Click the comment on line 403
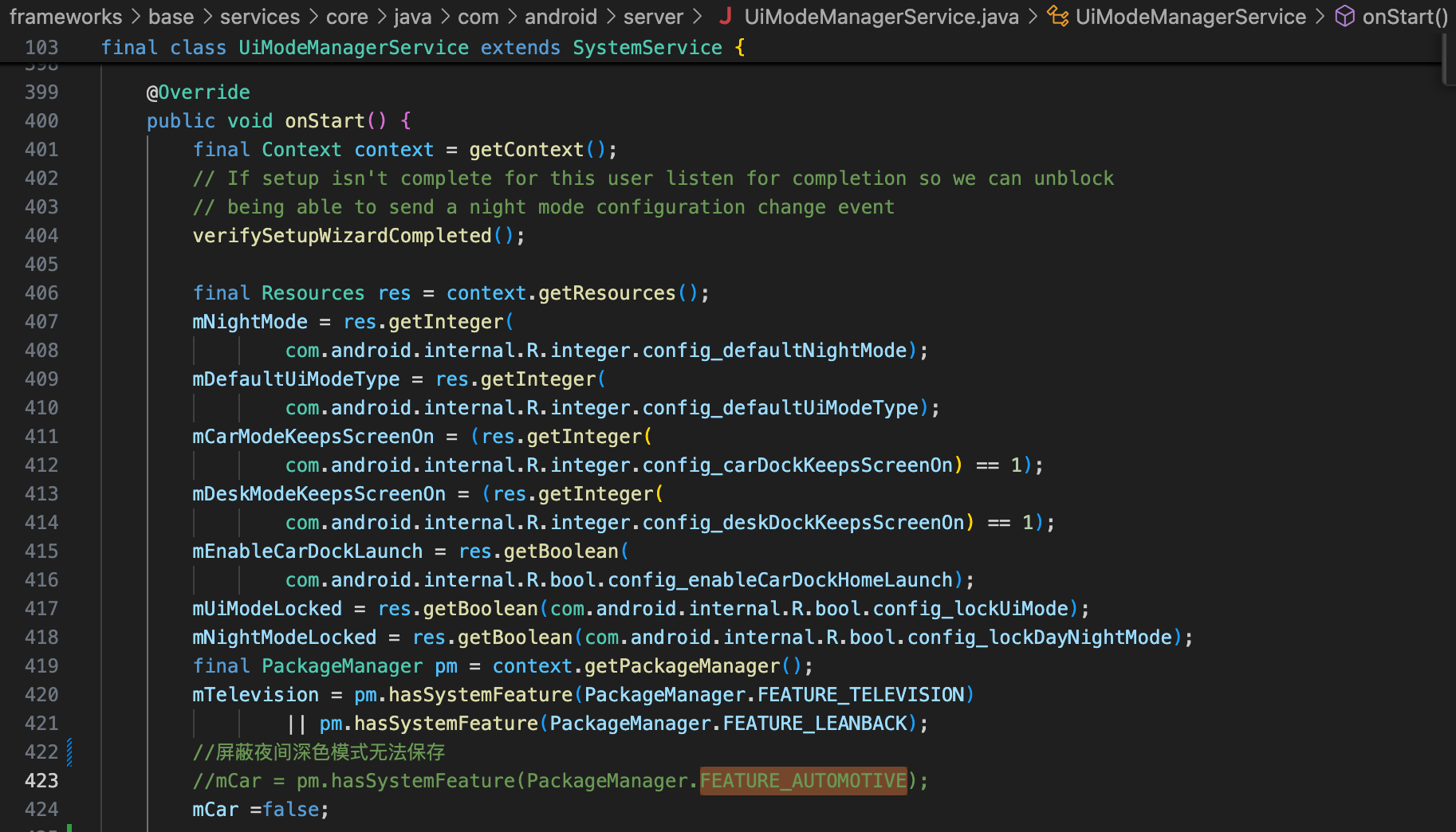Image resolution: width=1456 pixels, height=832 pixels. 544,207
